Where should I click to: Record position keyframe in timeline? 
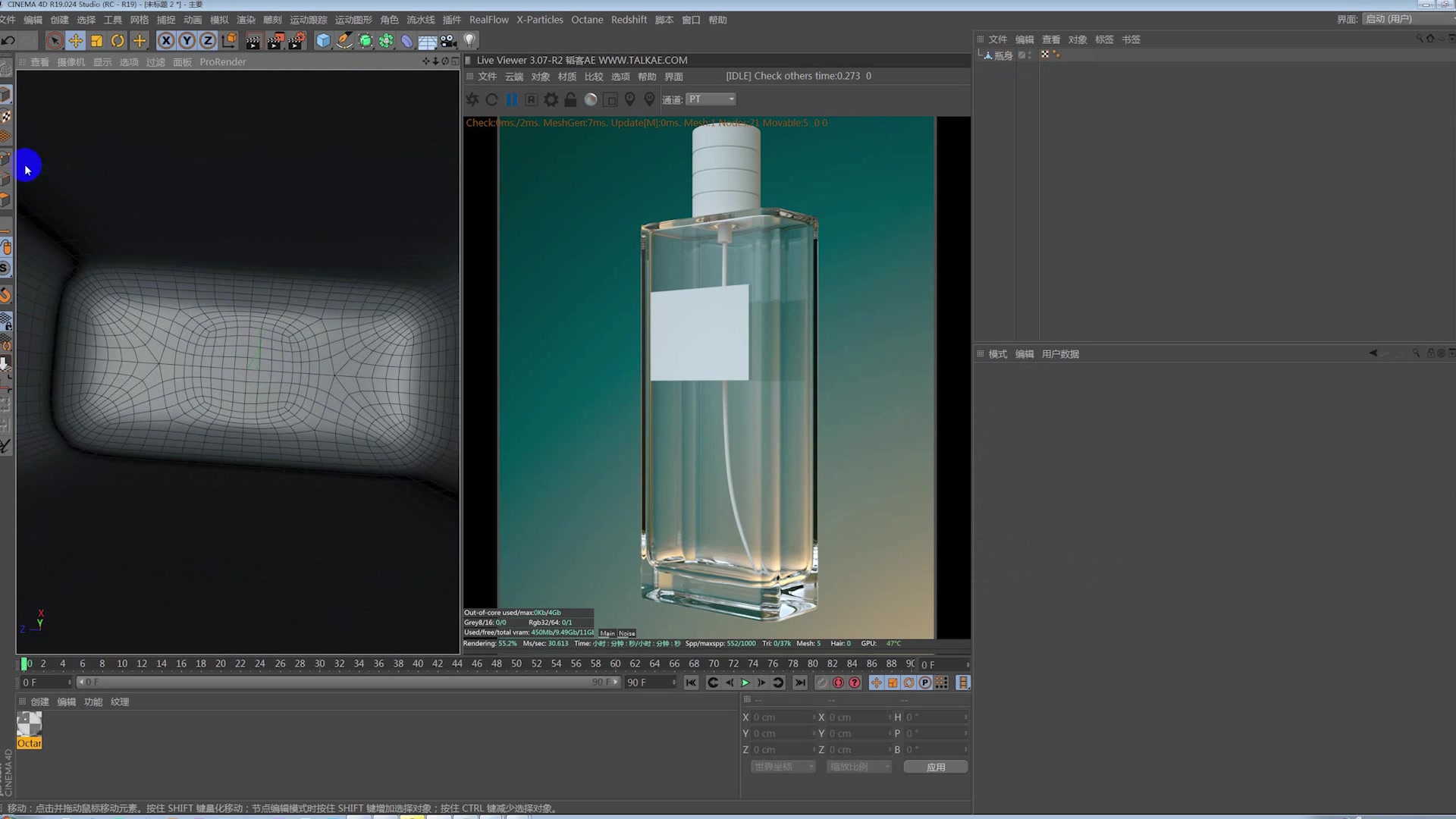coord(877,682)
